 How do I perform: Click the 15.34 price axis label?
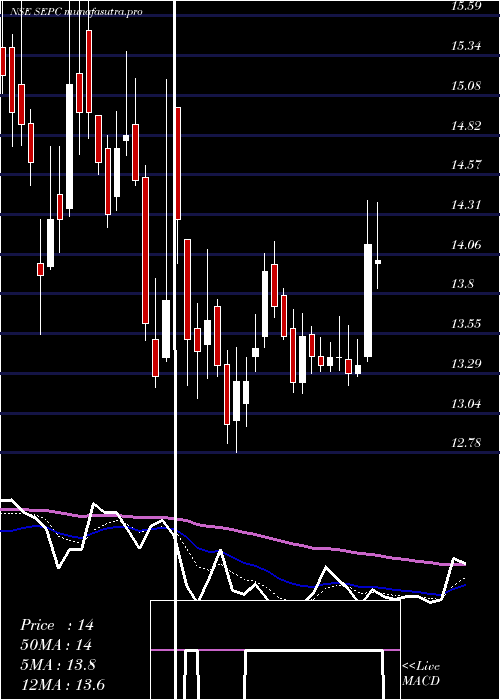[x=467, y=46]
